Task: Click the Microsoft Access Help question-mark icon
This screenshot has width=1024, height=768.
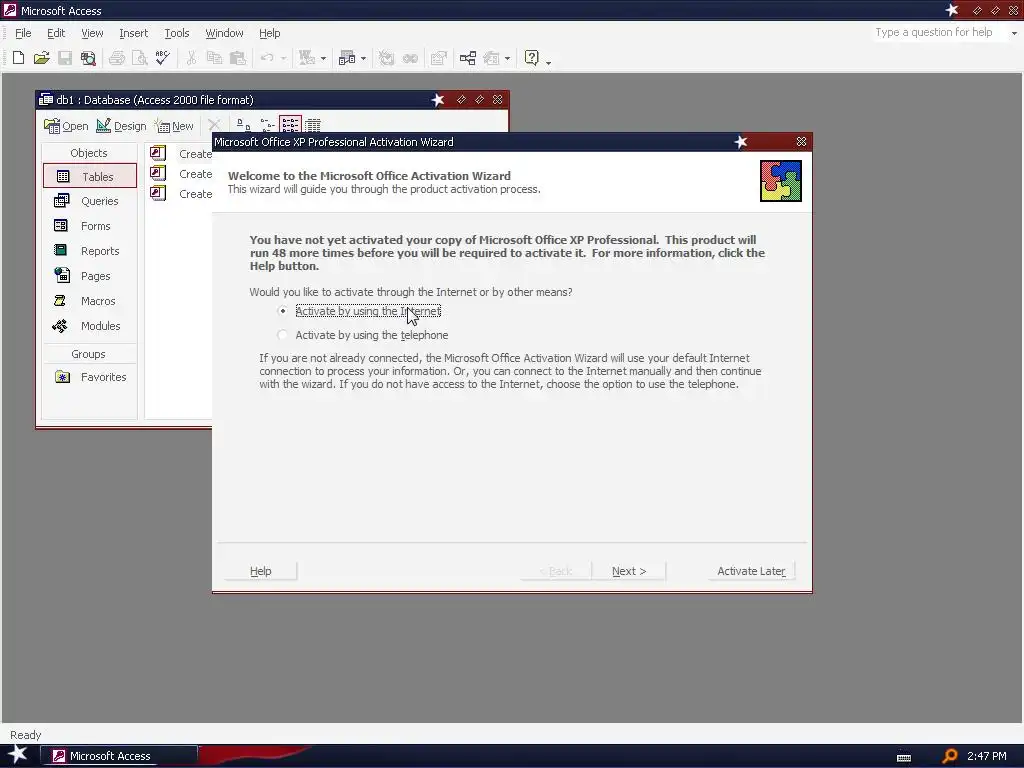Action: (532, 58)
